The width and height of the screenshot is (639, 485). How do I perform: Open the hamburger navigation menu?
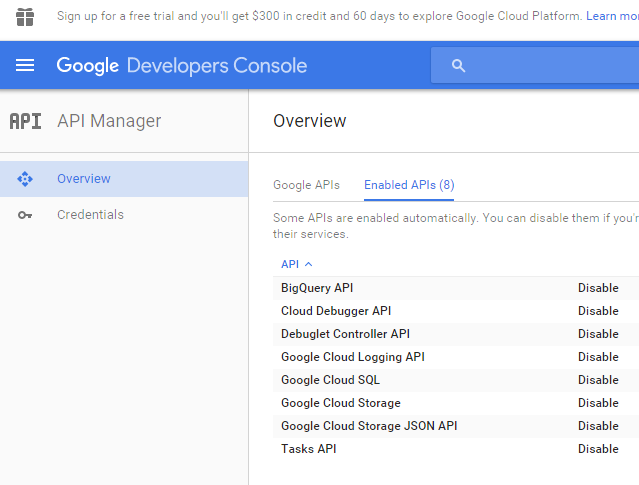(25, 65)
